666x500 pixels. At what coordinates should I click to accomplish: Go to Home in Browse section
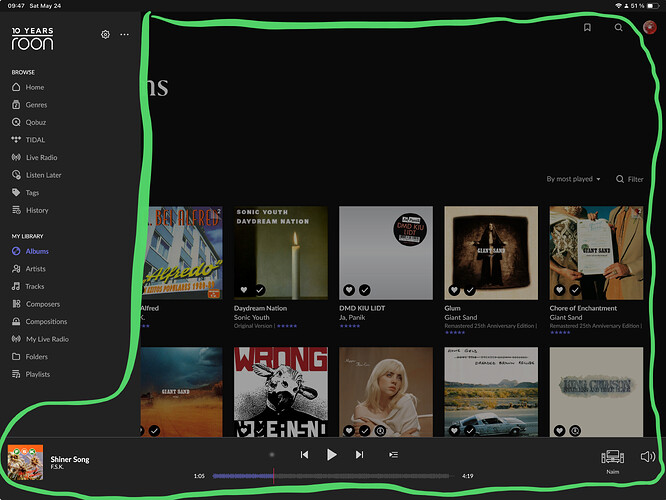(x=28, y=87)
